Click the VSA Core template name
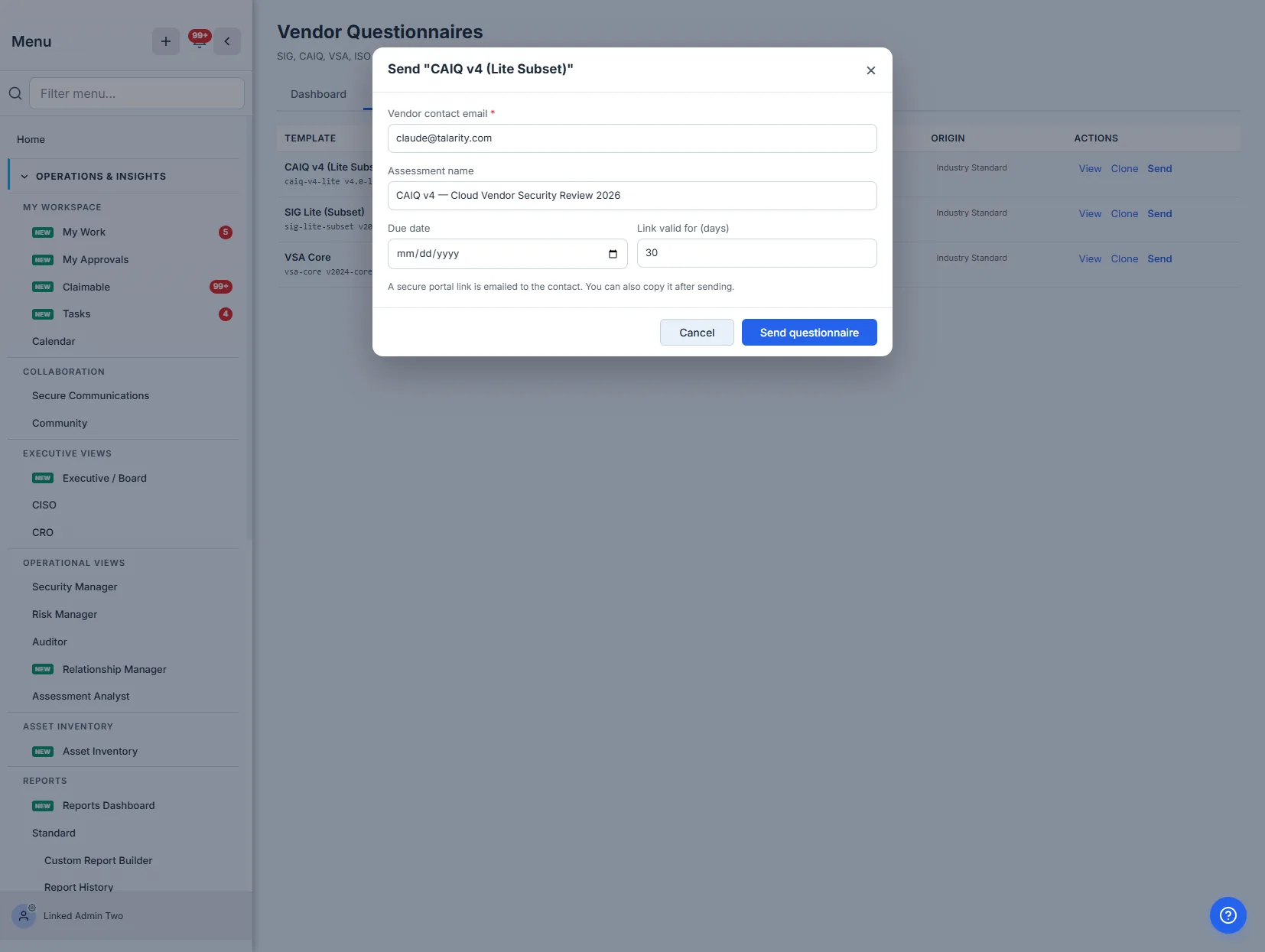This screenshot has height=952, width=1265. (x=307, y=258)
